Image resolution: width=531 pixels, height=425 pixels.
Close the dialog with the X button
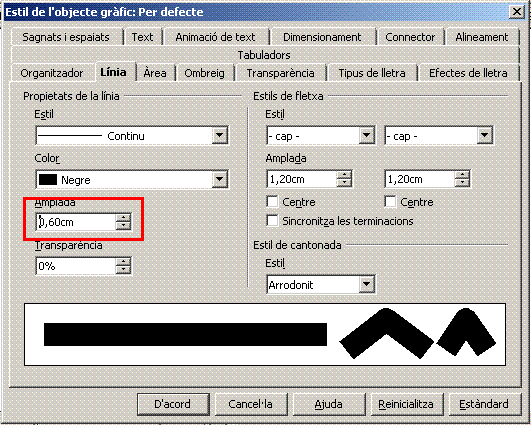point(517,12)
